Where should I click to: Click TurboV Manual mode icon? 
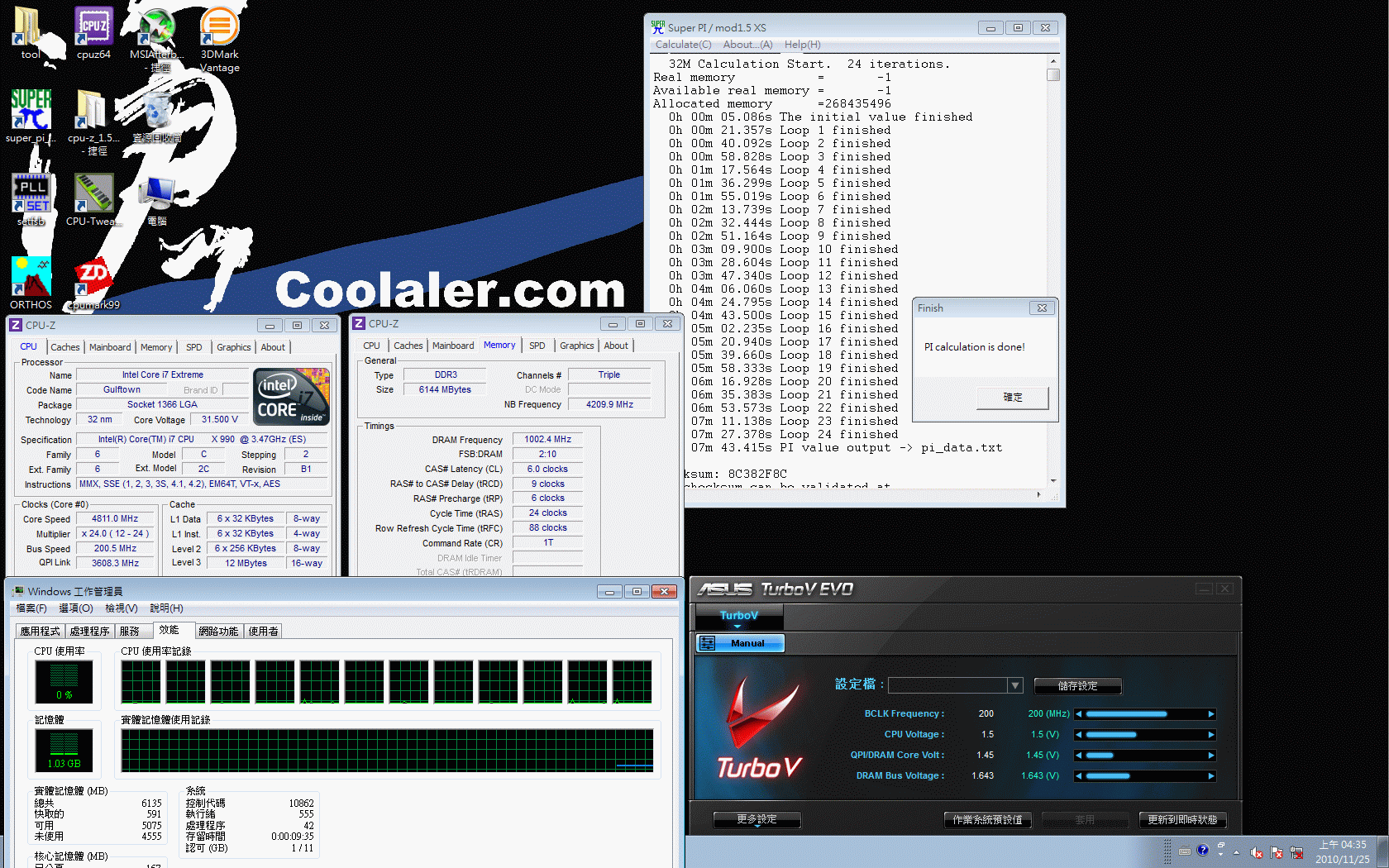(x=708, y=643)
